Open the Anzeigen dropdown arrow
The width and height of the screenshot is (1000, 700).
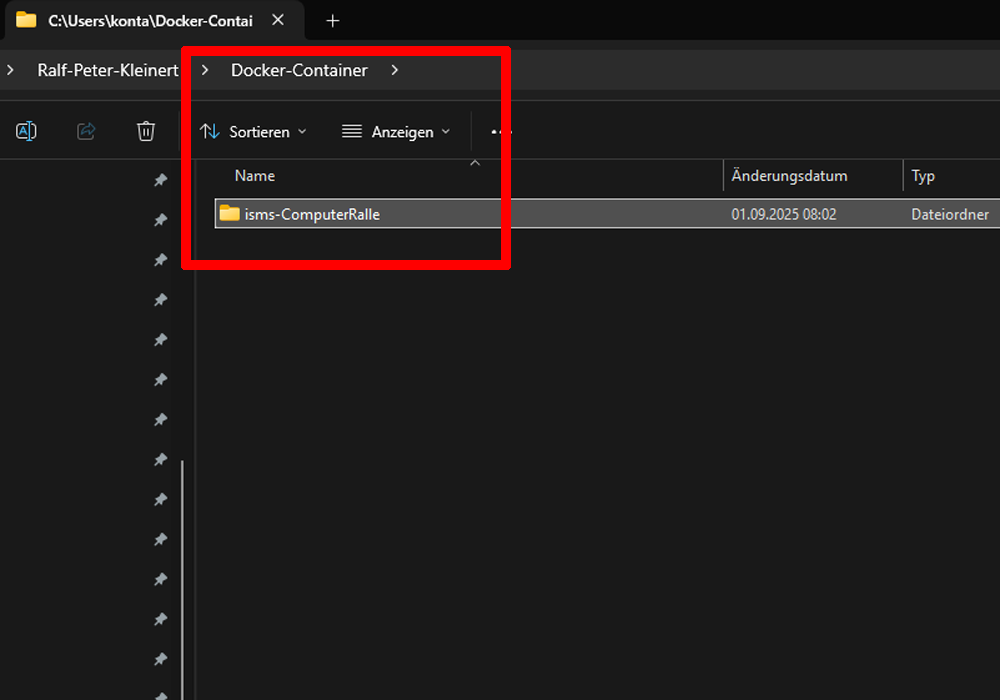point(447,131)
